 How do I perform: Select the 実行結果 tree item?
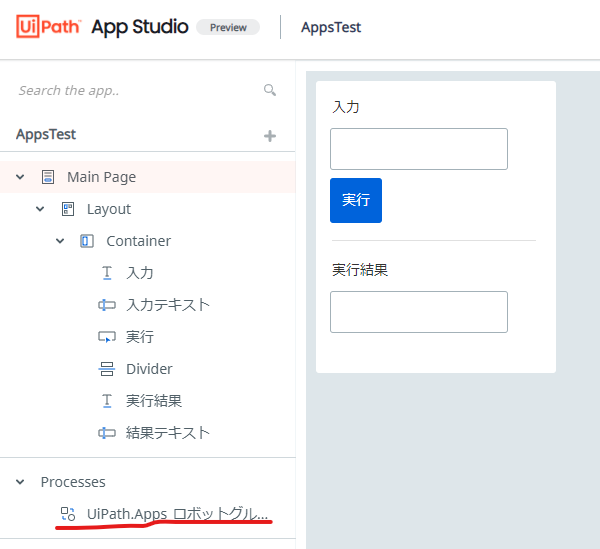click(154, 401)
